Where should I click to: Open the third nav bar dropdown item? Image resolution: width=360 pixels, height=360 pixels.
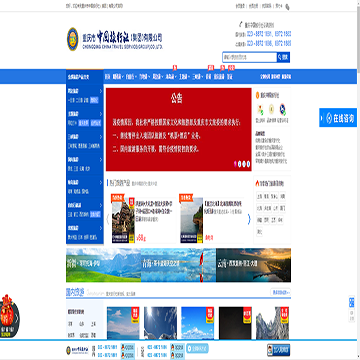pyautogui.click(x=130, y=77)
